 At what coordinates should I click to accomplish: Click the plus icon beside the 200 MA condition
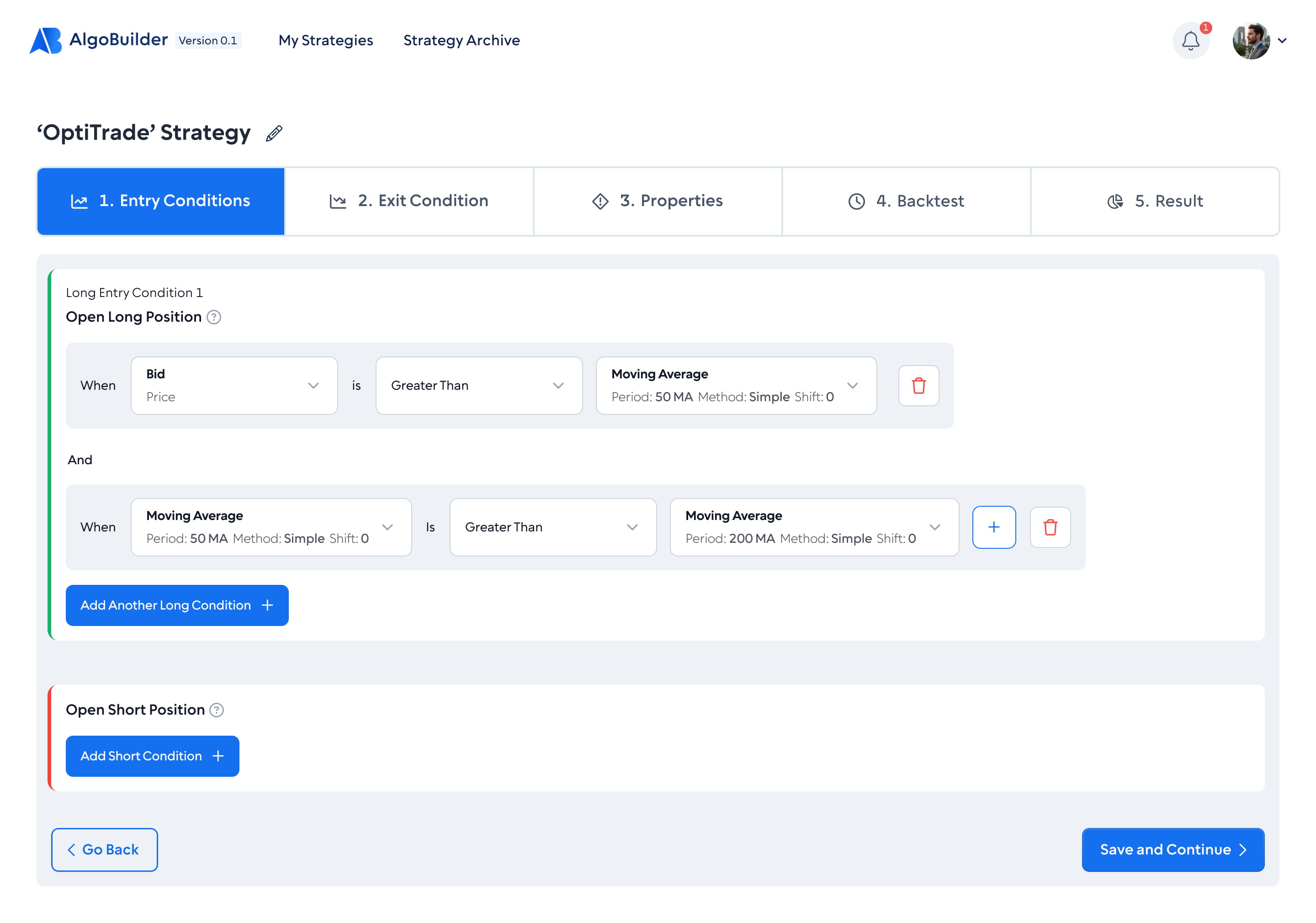[x=994, y=527]
